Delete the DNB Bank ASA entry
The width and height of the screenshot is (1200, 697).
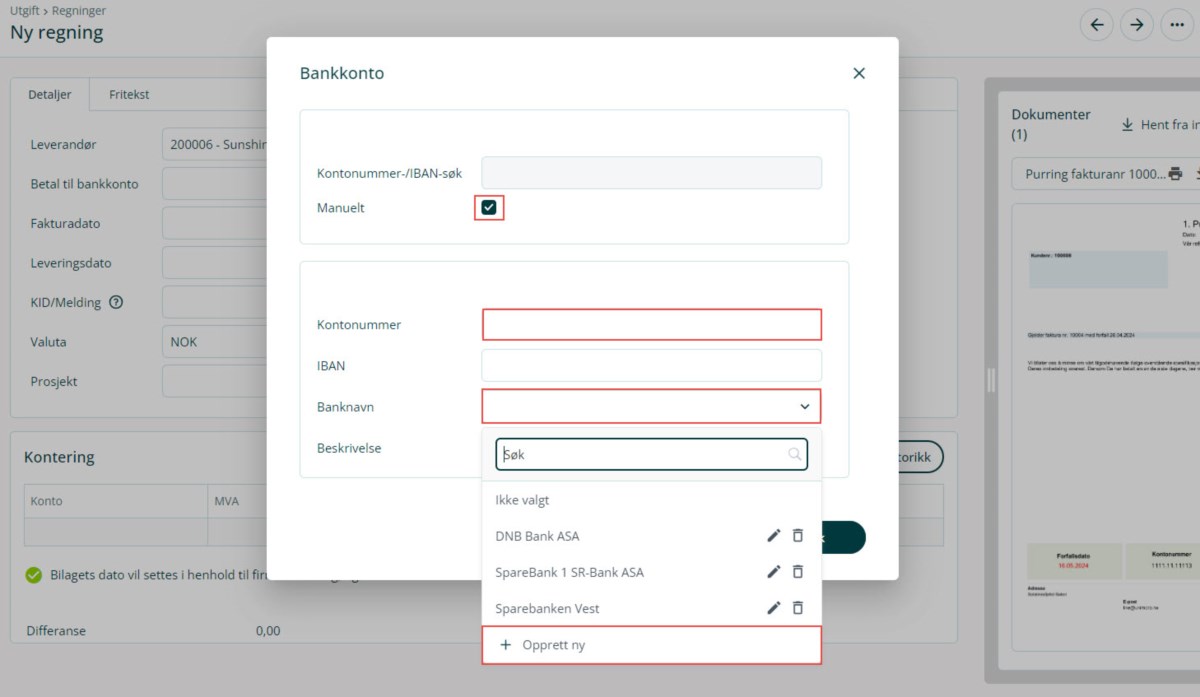tap(797, 536)
